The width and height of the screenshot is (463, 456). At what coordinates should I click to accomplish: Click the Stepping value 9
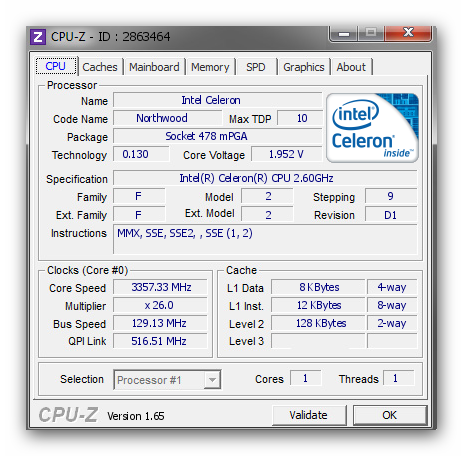coord(391,196)
